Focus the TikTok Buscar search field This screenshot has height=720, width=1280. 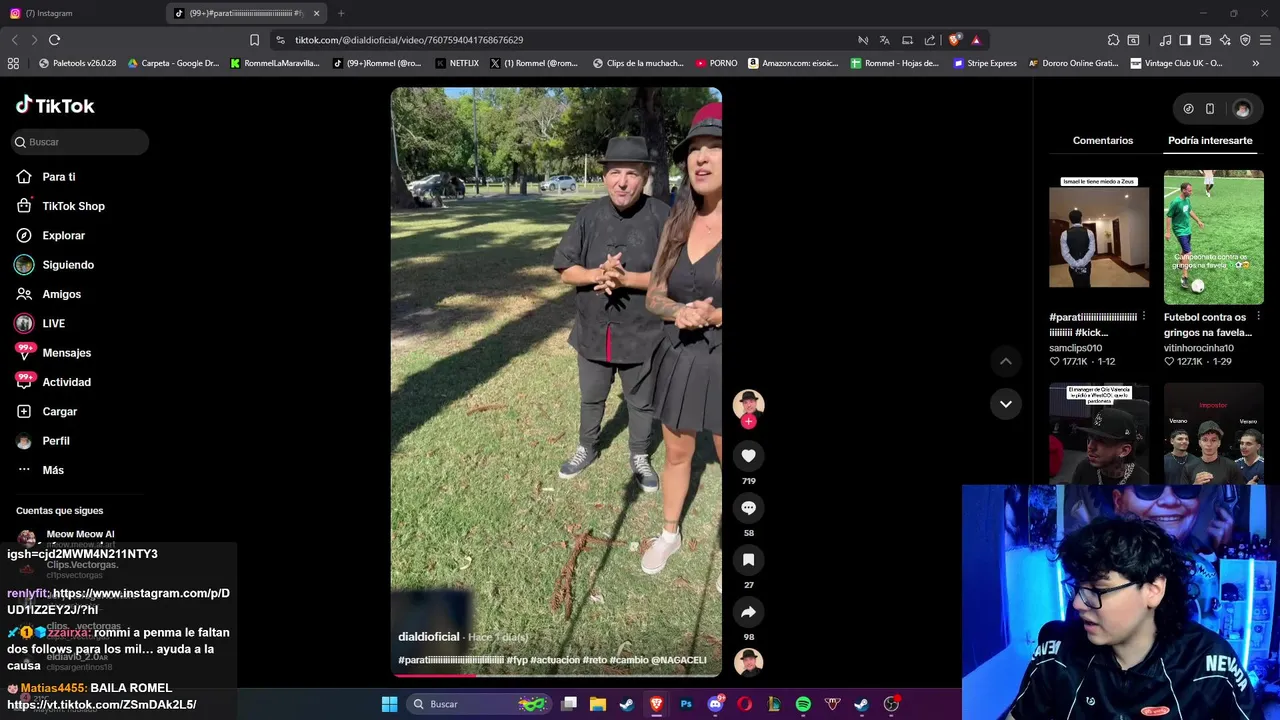click(80, 142)
